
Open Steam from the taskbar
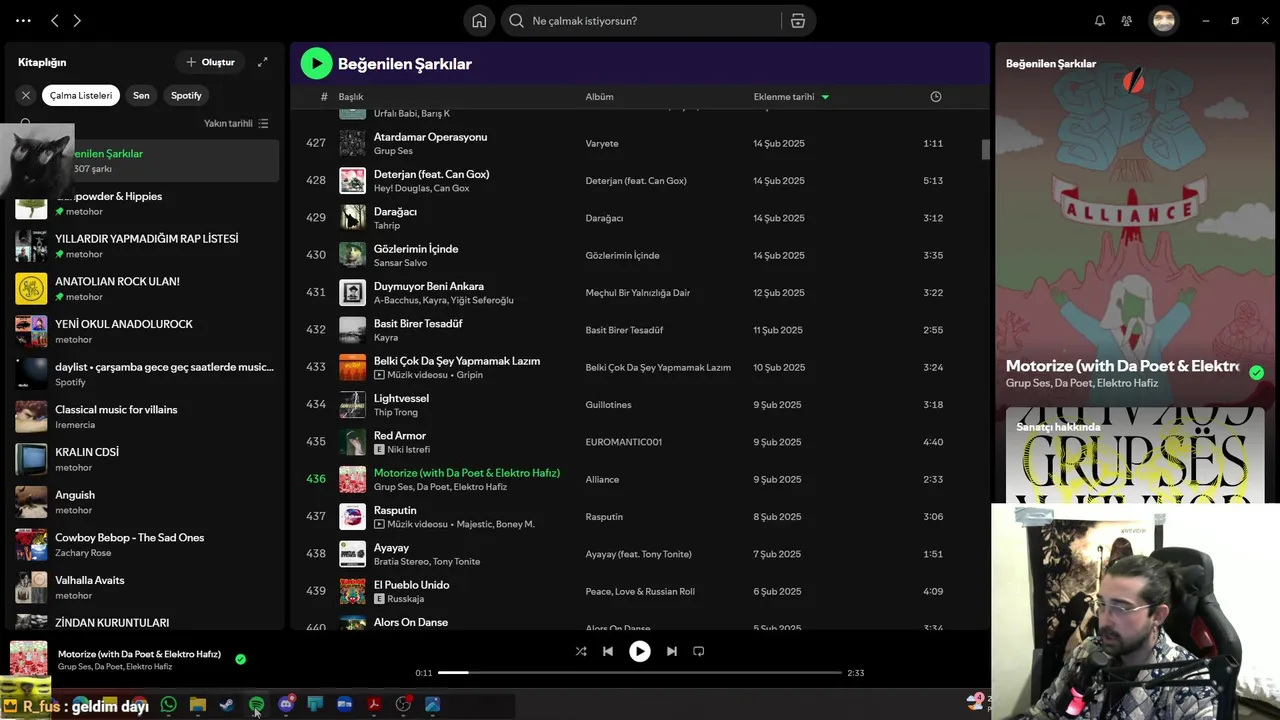pyautogui.click(x=227, y=704)
